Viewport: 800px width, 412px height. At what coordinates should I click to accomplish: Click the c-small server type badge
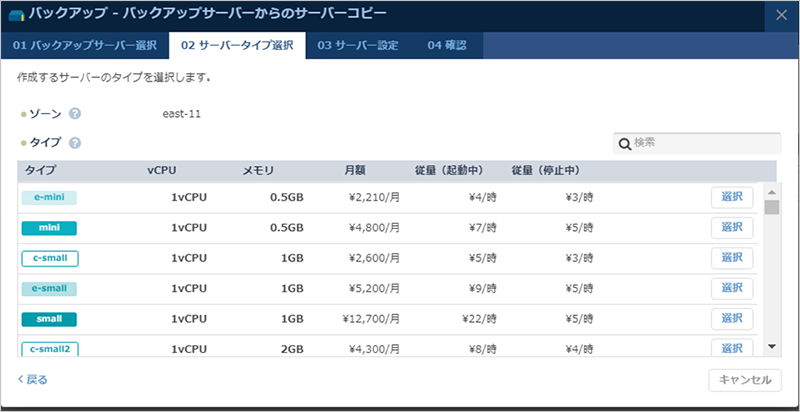[50, 259]
